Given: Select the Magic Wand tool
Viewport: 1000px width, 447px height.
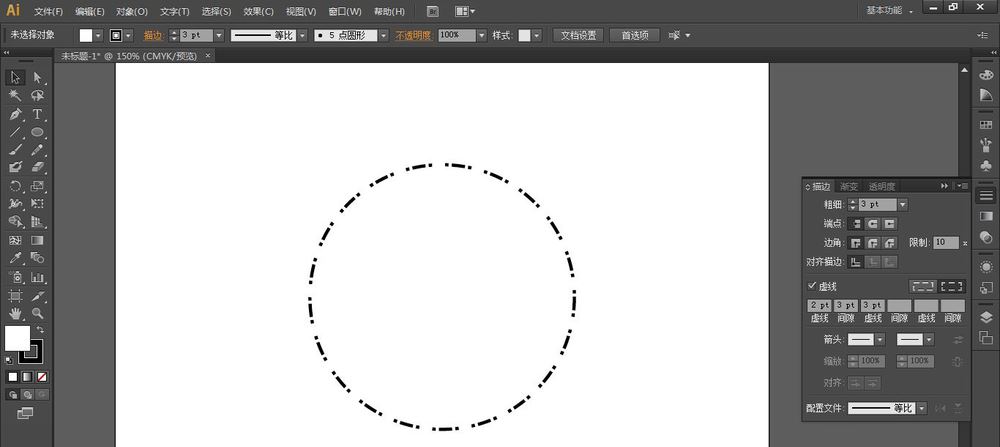Looking at the screenshot, I should (15, 96).
